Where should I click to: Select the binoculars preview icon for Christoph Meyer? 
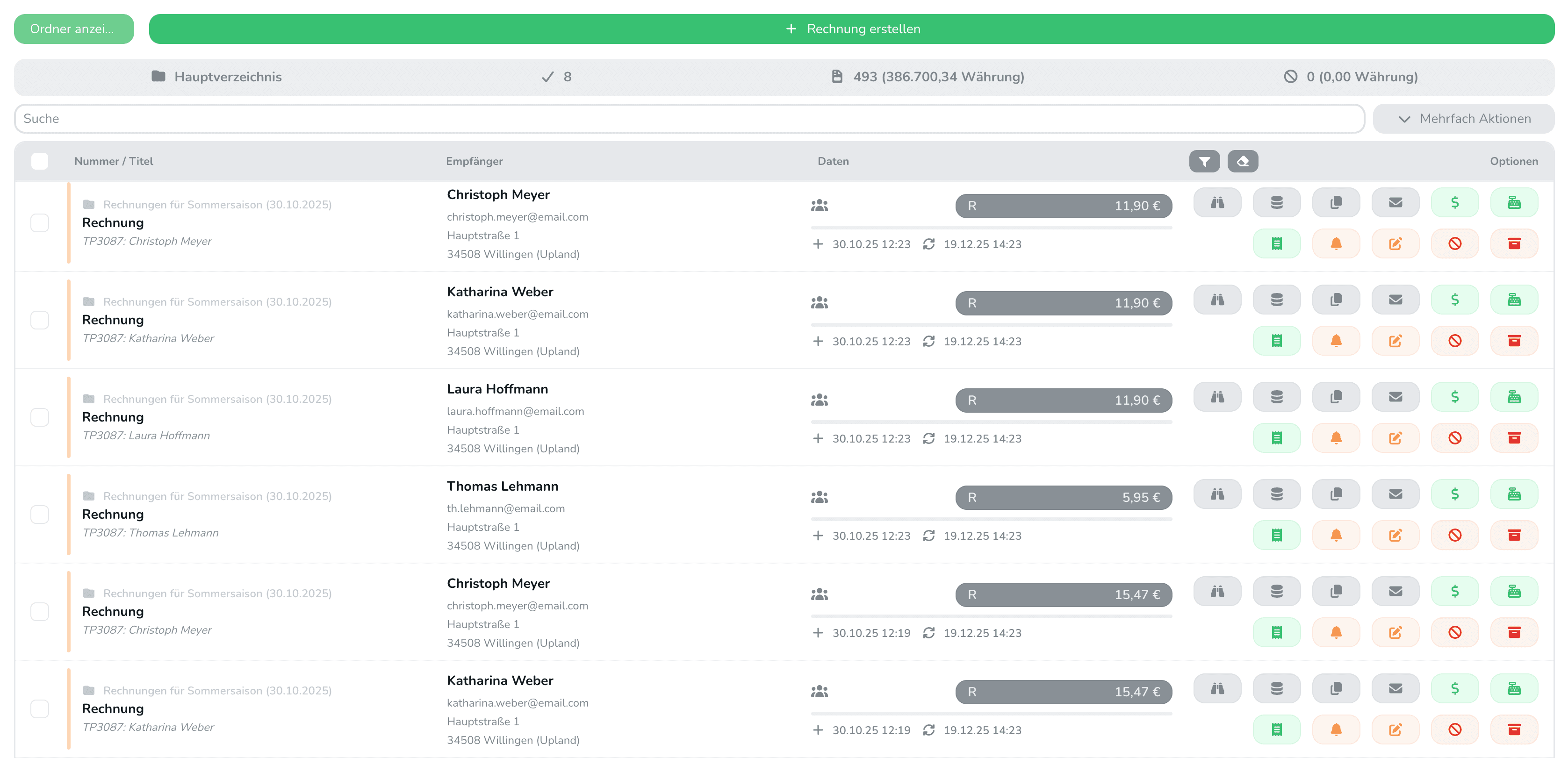[x=1217, y=202]
